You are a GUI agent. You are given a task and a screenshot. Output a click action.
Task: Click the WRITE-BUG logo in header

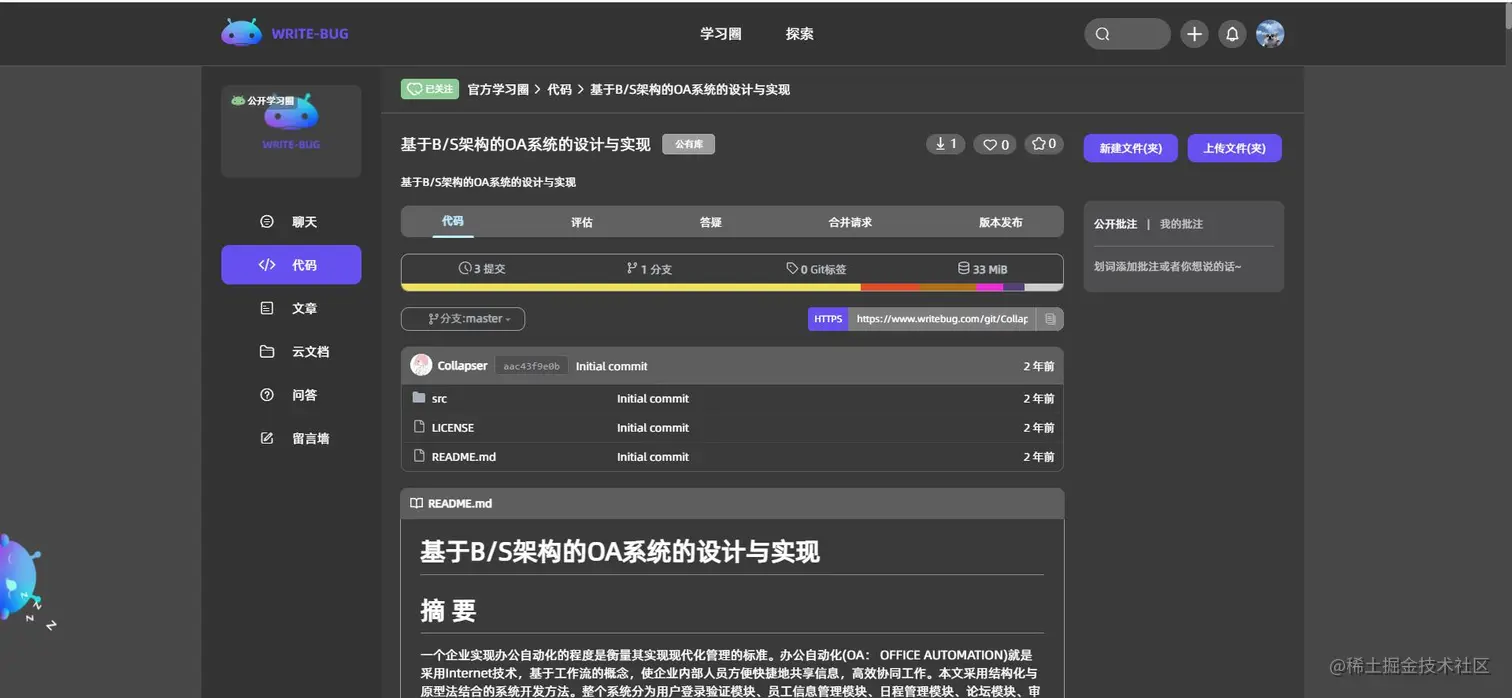pyautogui.click(x=285, y=34)
